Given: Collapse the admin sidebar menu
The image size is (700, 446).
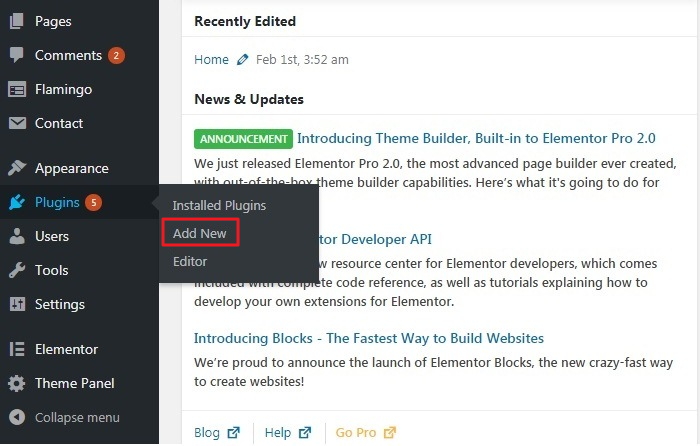Looking at the screenshot, I should click(x=79, y=417).
